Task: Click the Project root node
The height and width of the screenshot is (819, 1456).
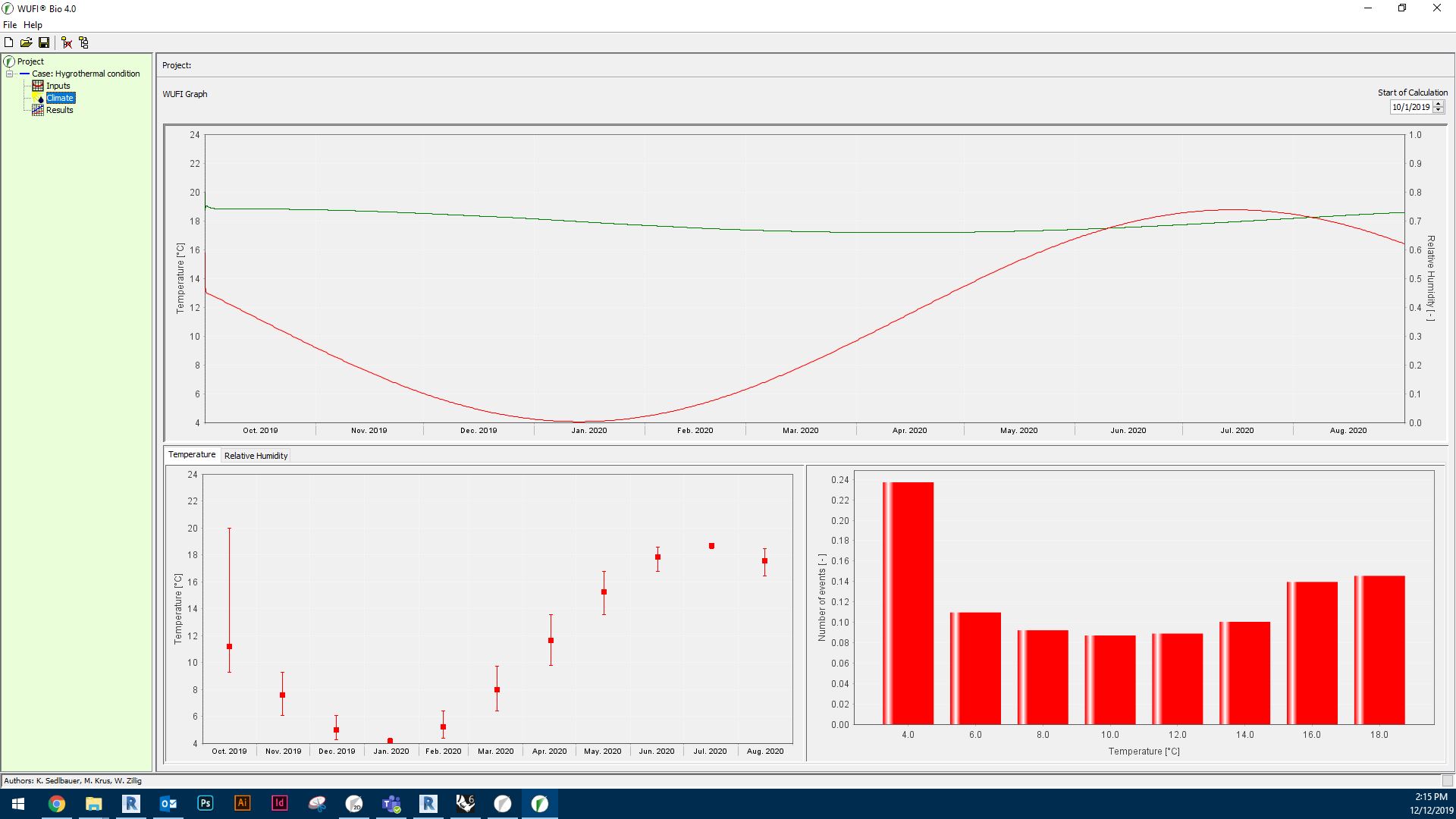Action: point(30,61)
